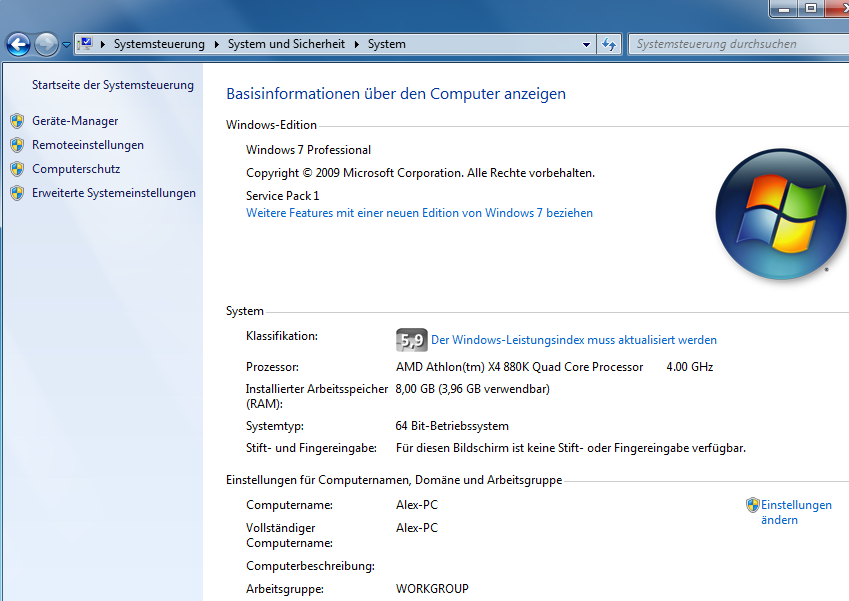Open Erweiterte Systemeinstellungen link
This screenshot has width=849, height=601.
coord(114,193)
